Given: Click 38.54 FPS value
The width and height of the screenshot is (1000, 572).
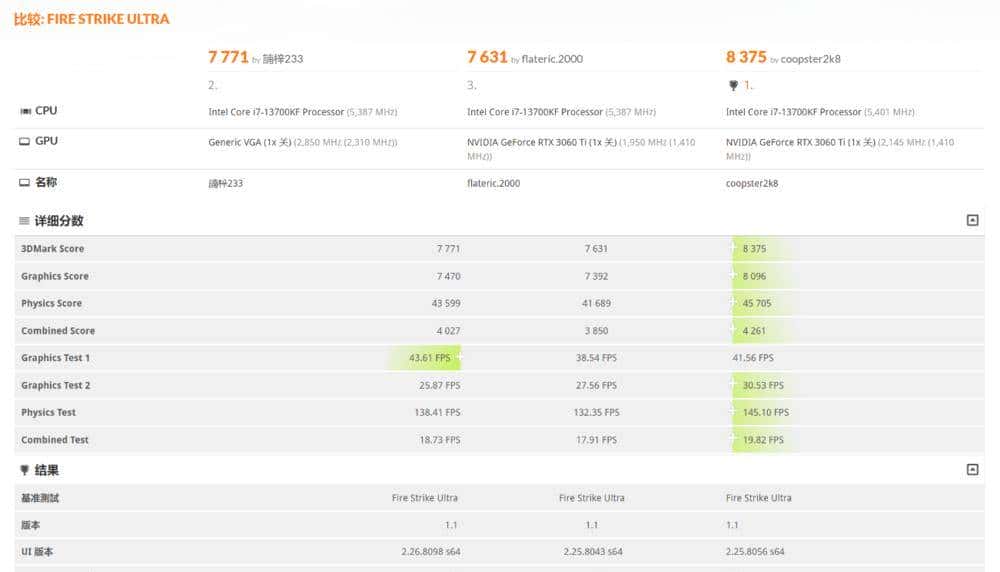Looking at the screenshot, I should tap(596, 358).
